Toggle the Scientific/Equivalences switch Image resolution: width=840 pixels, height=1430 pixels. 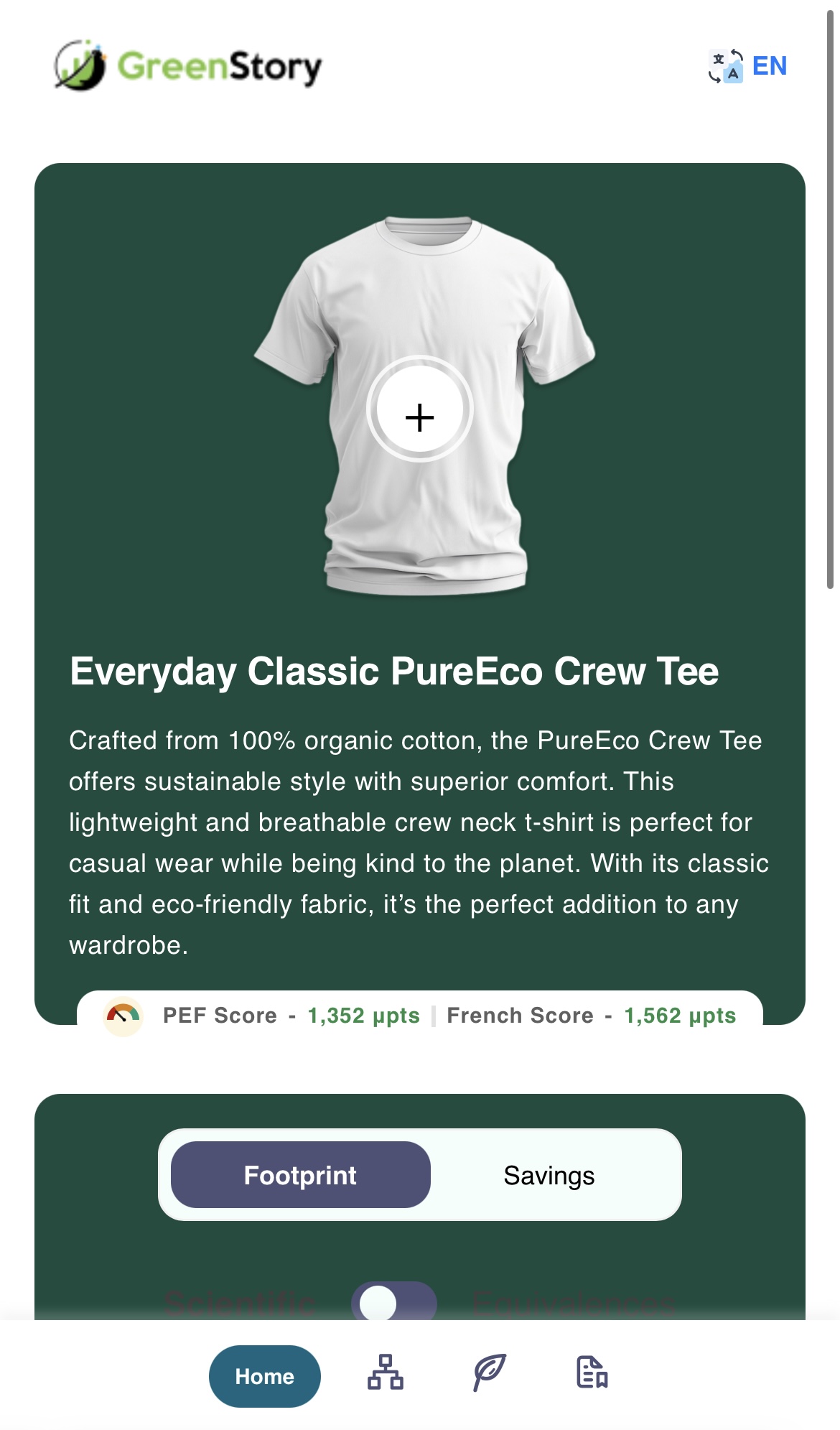394,1301
